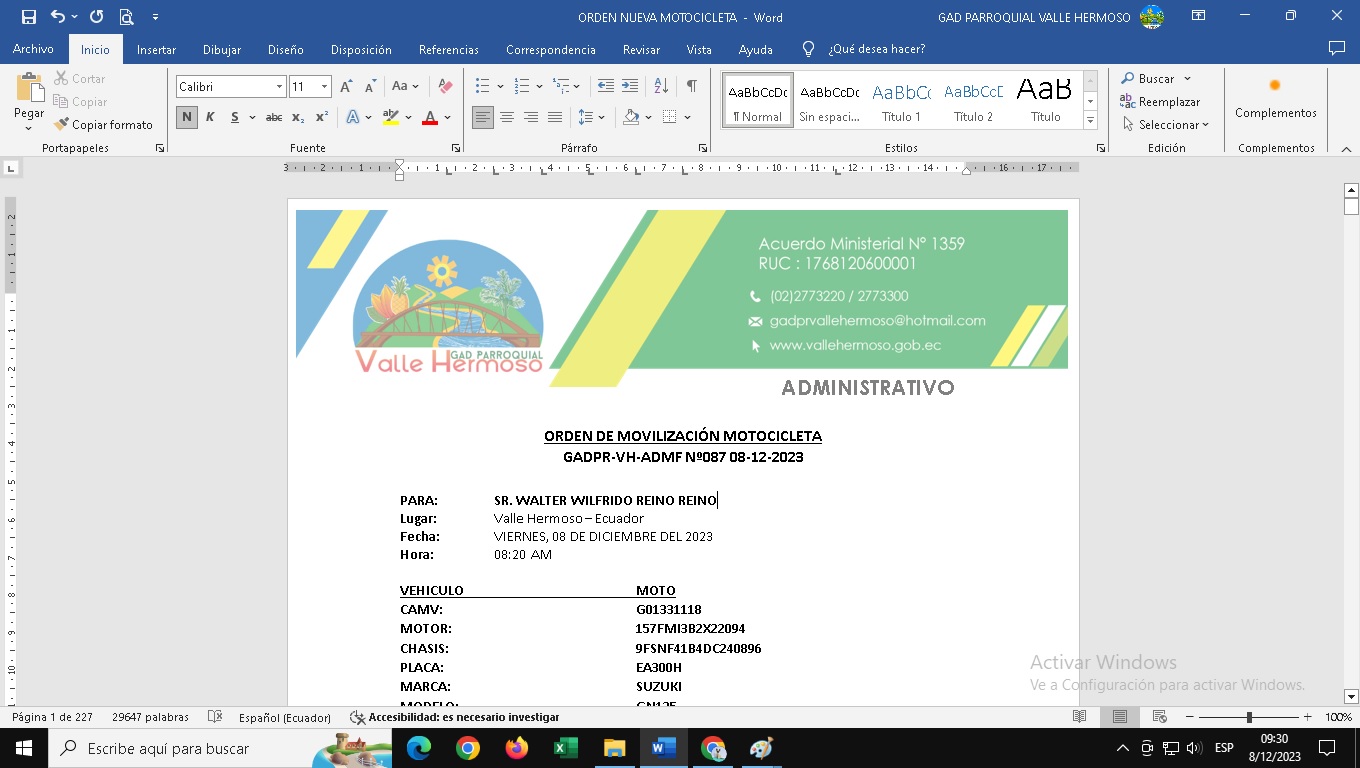Click the Clear Formatting eraser icon
1360x768 pixels.
click(x=446, y=87)
